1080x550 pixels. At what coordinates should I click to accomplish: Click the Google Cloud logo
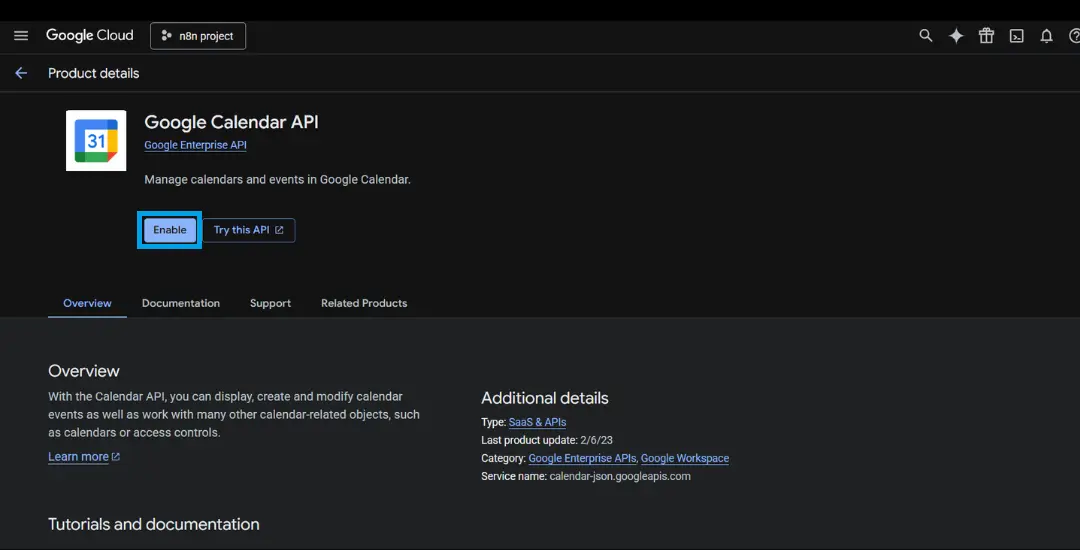pos(90,36)
